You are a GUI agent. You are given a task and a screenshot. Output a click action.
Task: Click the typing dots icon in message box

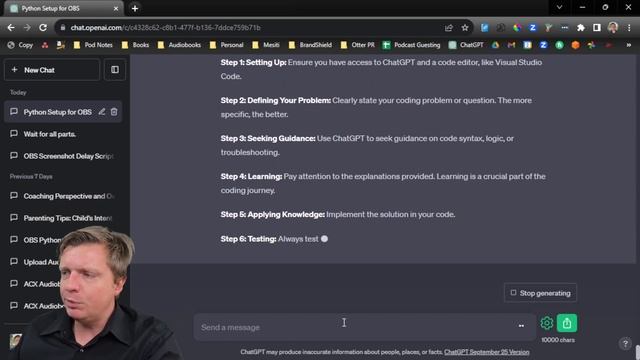pos(521,326)
